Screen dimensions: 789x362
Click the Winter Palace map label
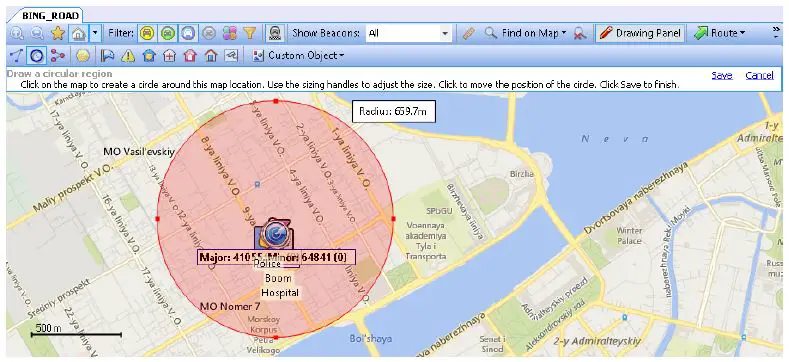point(629,236)
